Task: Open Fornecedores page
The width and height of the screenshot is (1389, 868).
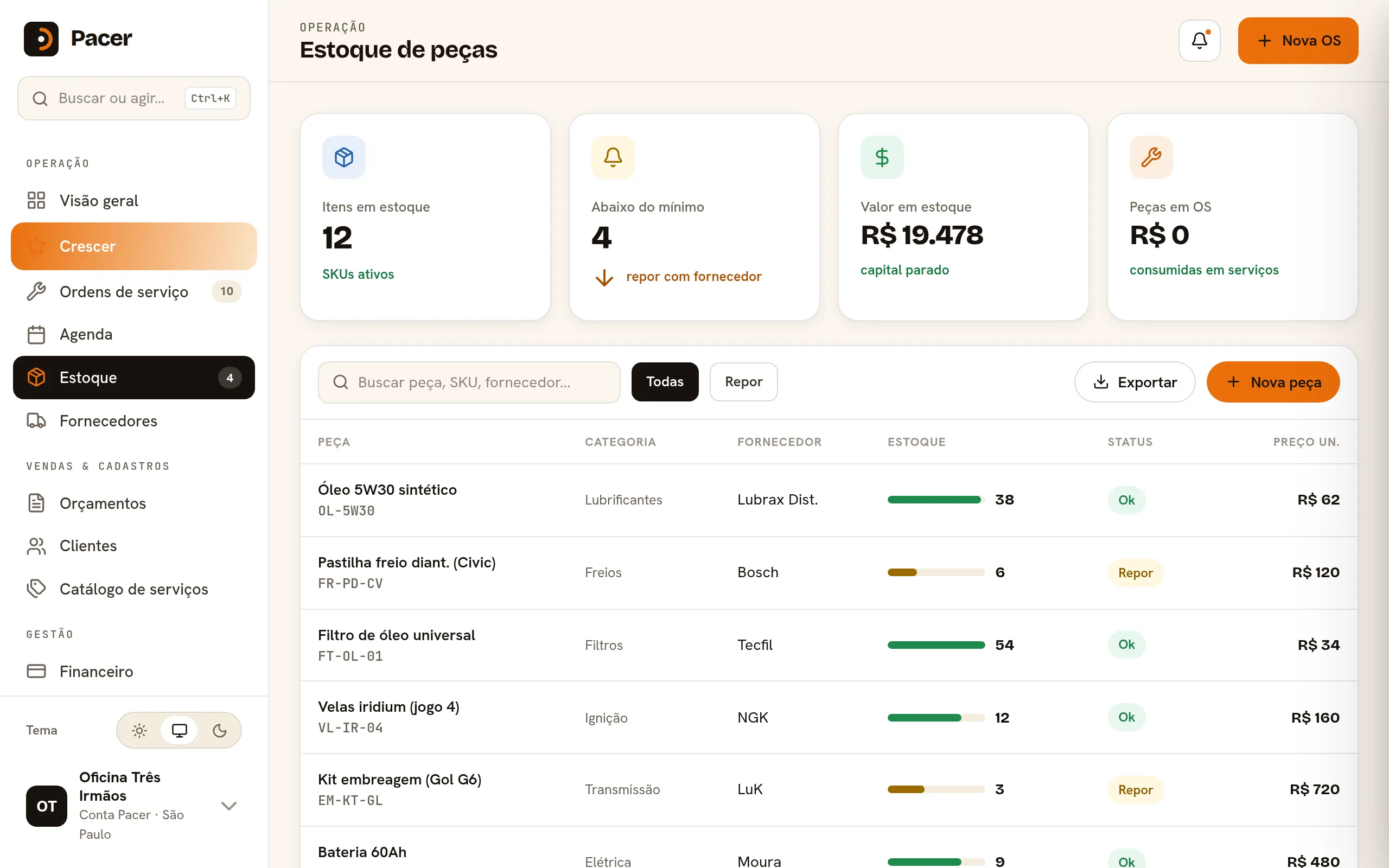Action: coord(133,421)
